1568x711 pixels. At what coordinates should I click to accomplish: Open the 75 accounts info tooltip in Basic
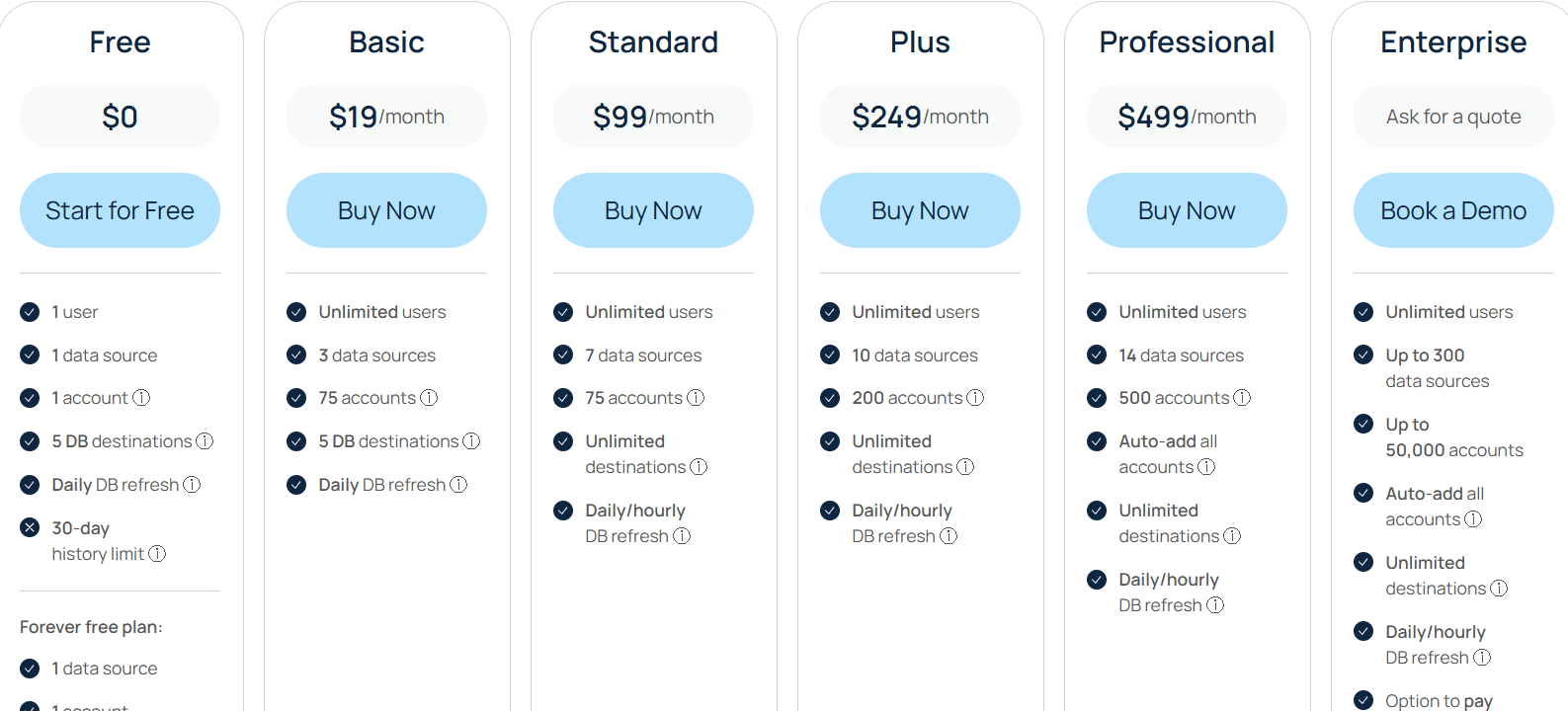pyautogui.click(x=429, y=398)
